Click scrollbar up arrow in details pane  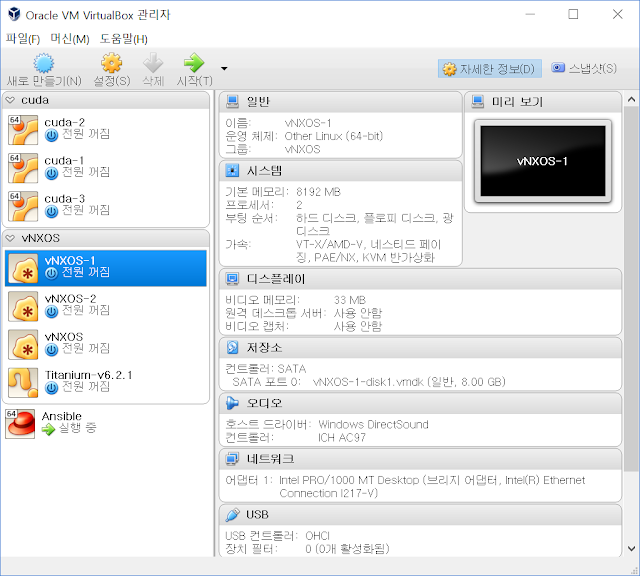point(631,99)
